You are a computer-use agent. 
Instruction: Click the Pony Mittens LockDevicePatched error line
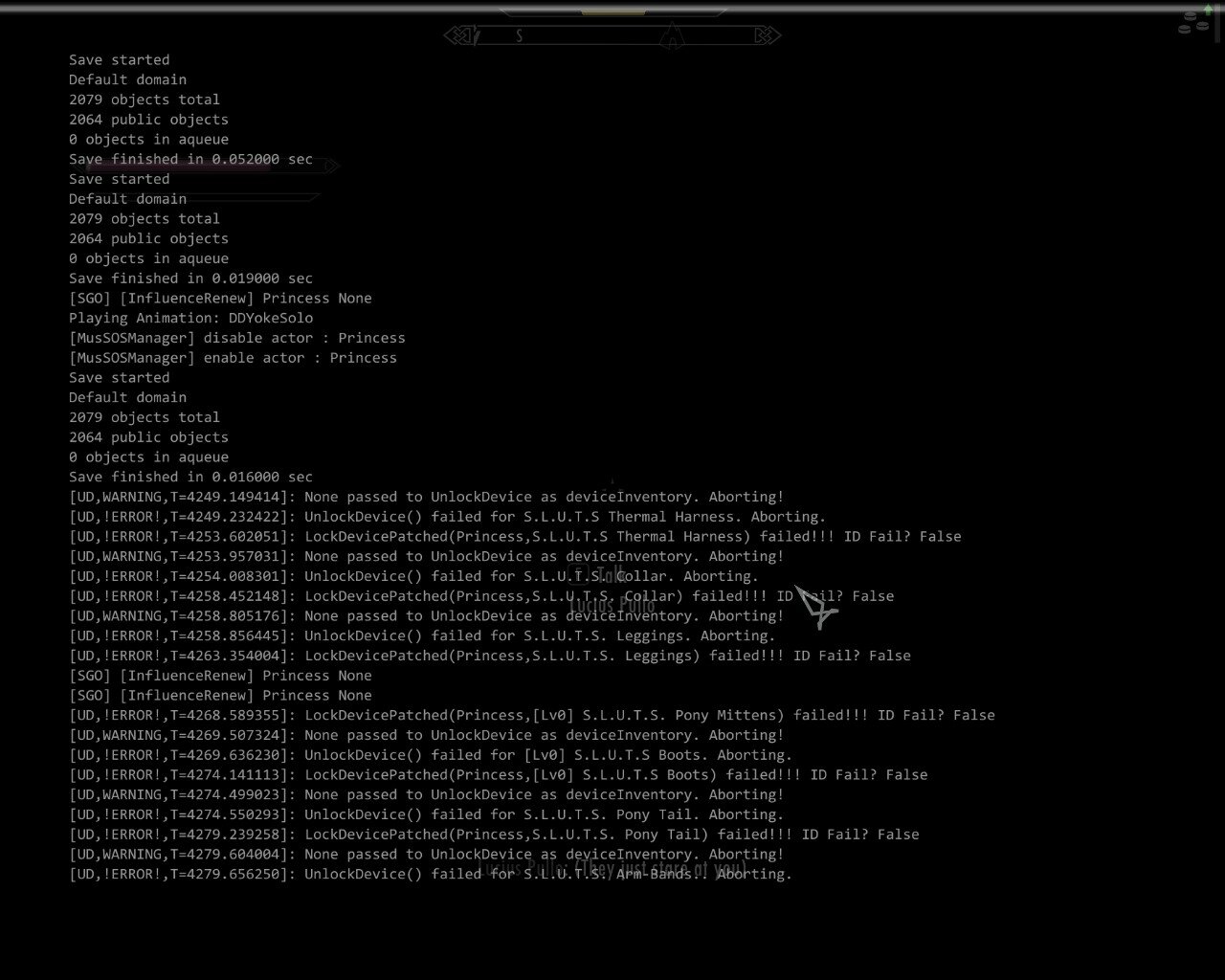(x=531, y=715)
